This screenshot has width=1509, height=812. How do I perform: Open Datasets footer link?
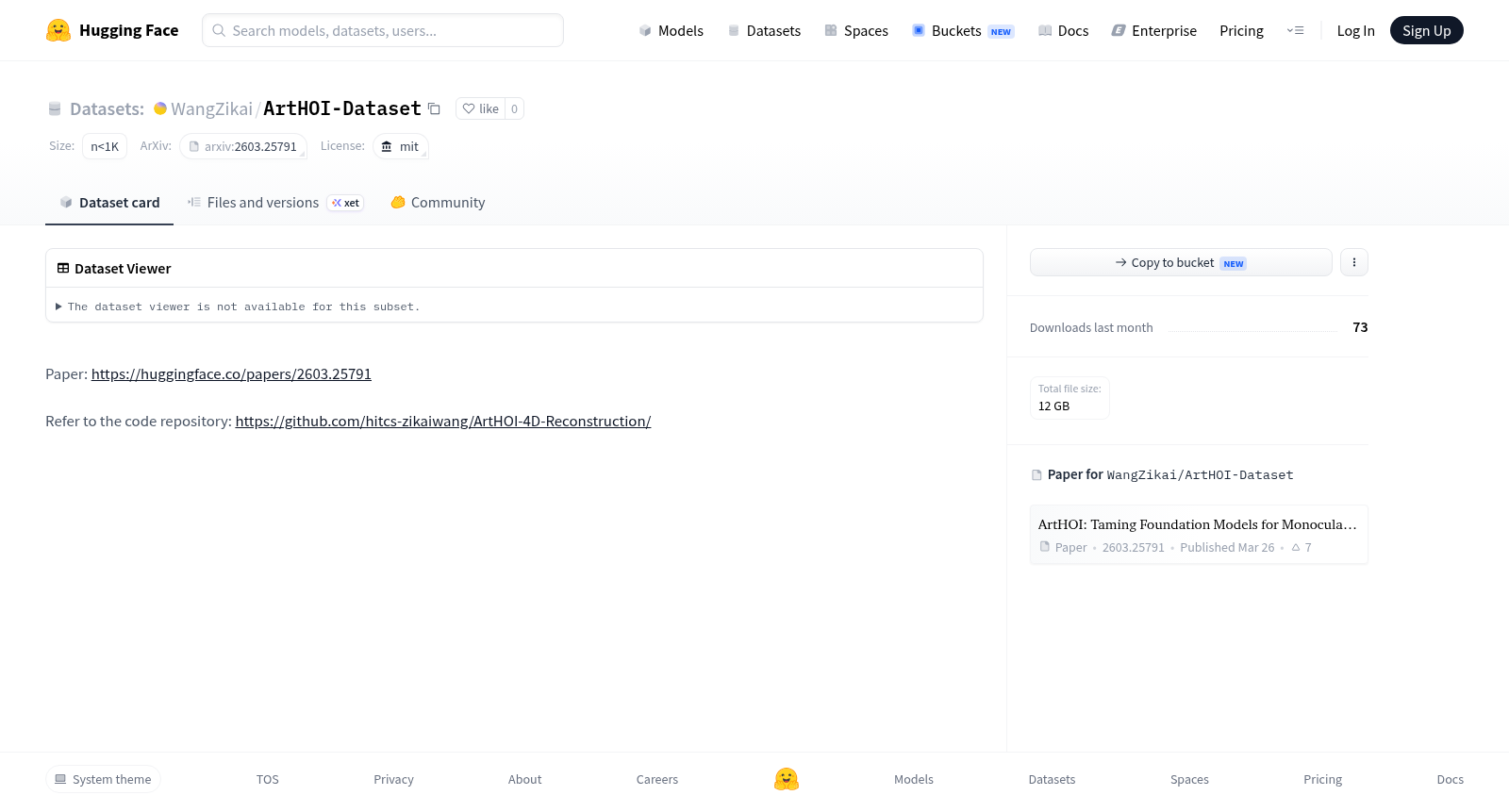pos(1052,779)
